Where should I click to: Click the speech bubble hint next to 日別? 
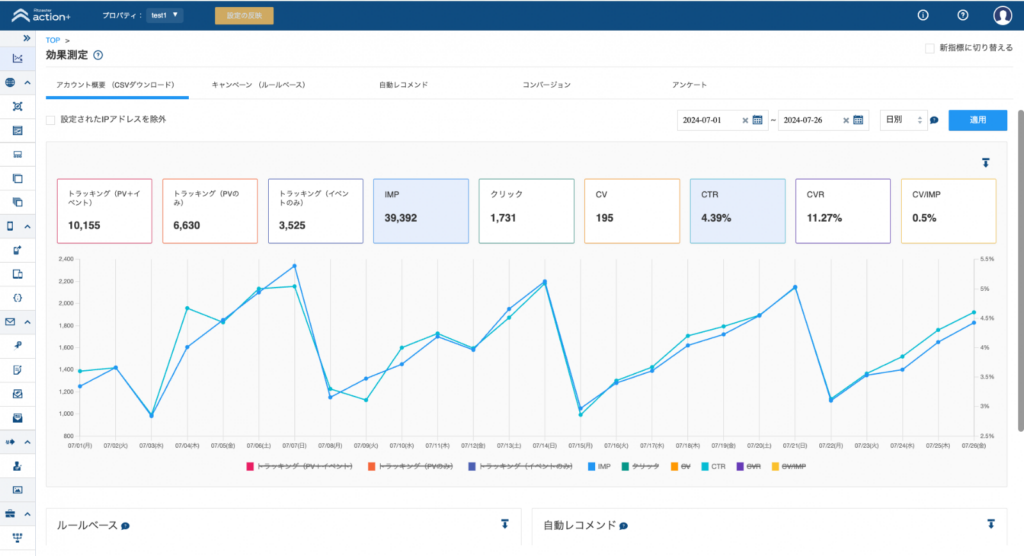pos(934,120)
